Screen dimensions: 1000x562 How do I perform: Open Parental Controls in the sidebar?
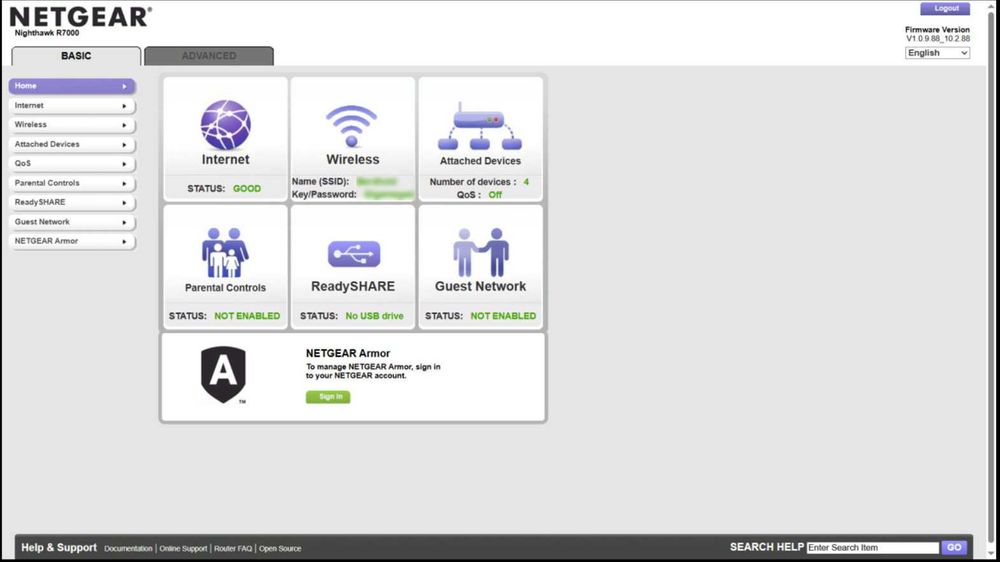72,183
